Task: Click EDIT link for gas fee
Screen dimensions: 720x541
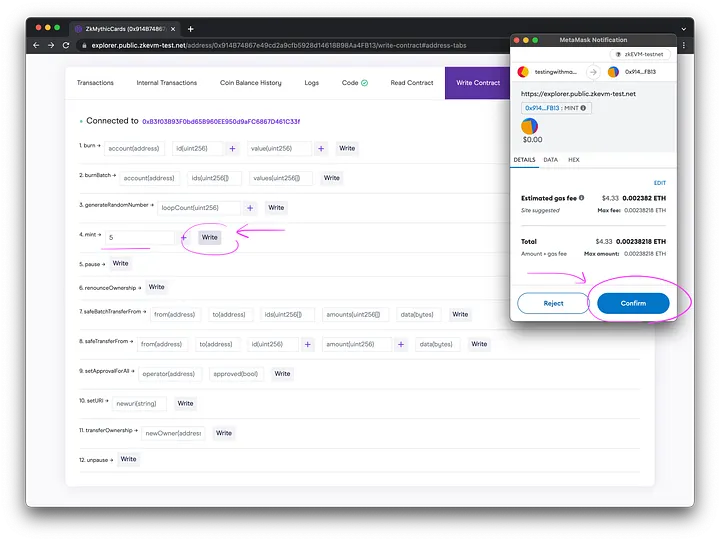Action: (659, 183)
